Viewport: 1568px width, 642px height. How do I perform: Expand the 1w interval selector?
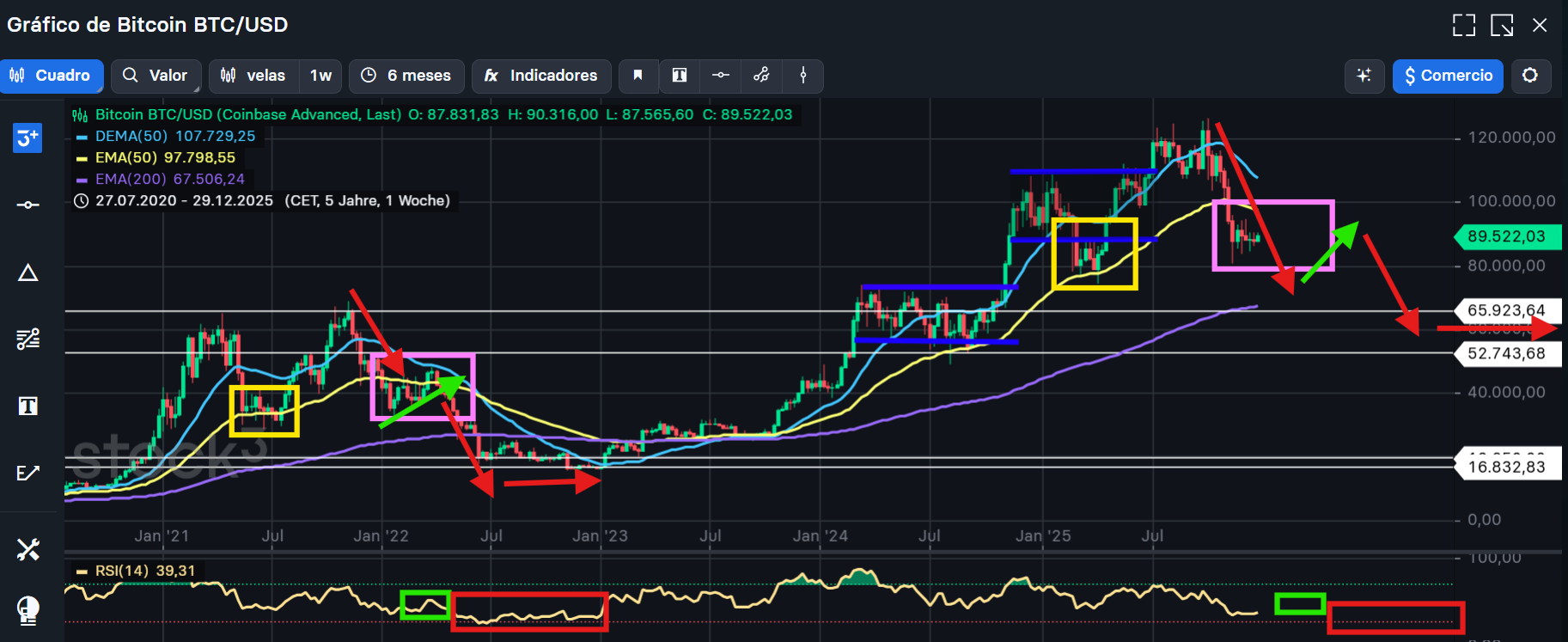(320, 76)
